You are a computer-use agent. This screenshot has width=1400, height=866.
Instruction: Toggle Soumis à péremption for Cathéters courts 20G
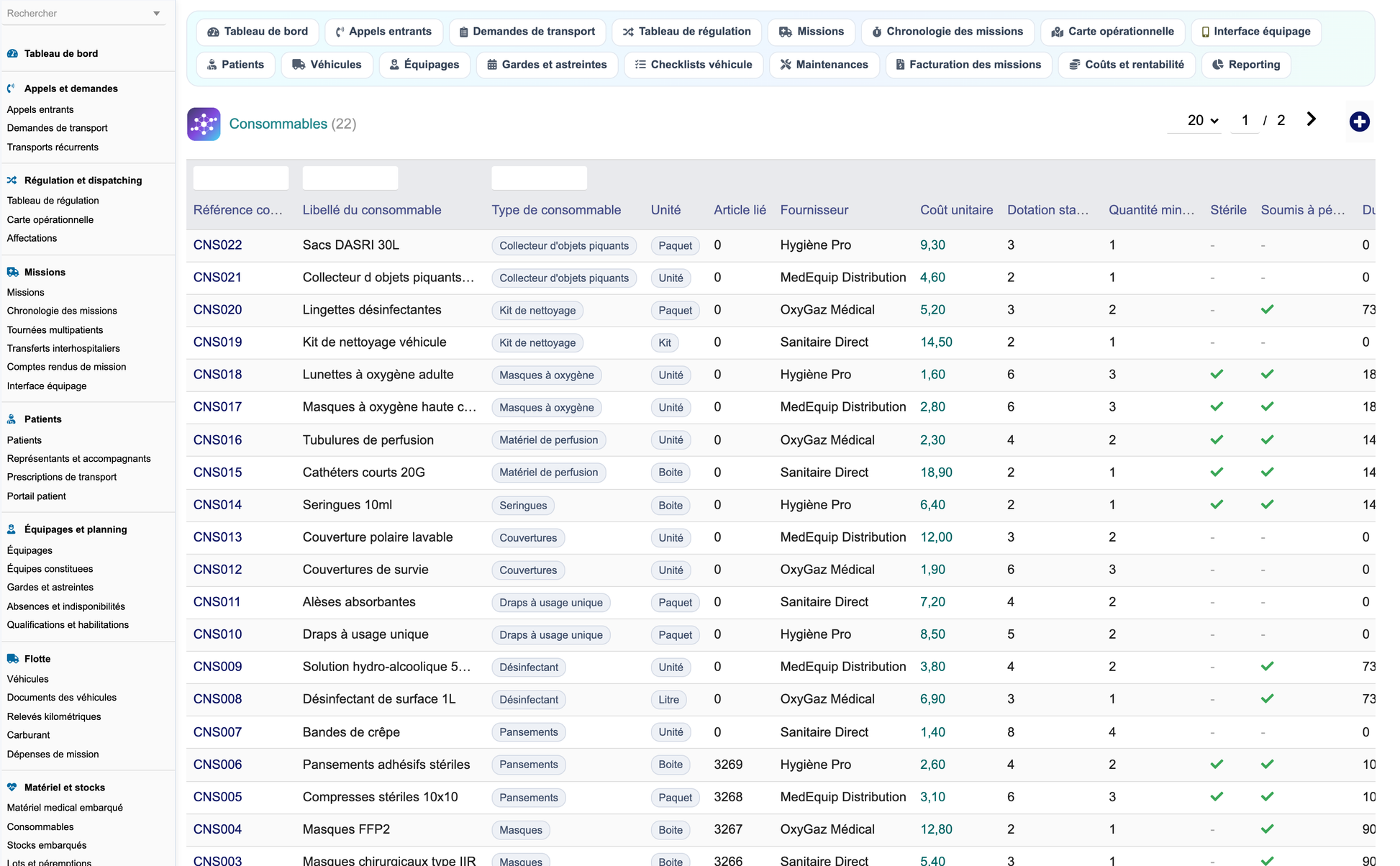1268,472
